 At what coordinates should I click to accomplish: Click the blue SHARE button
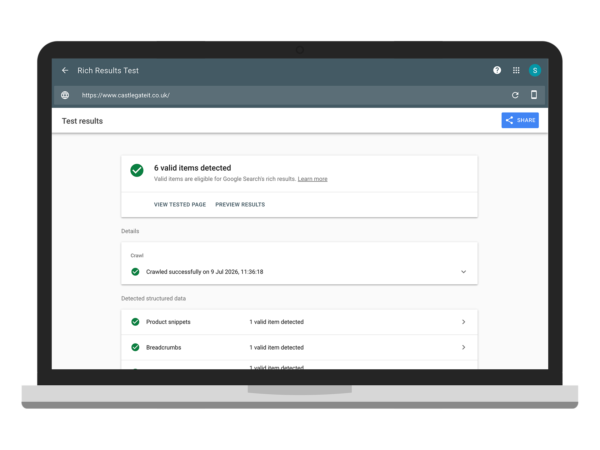520,120
